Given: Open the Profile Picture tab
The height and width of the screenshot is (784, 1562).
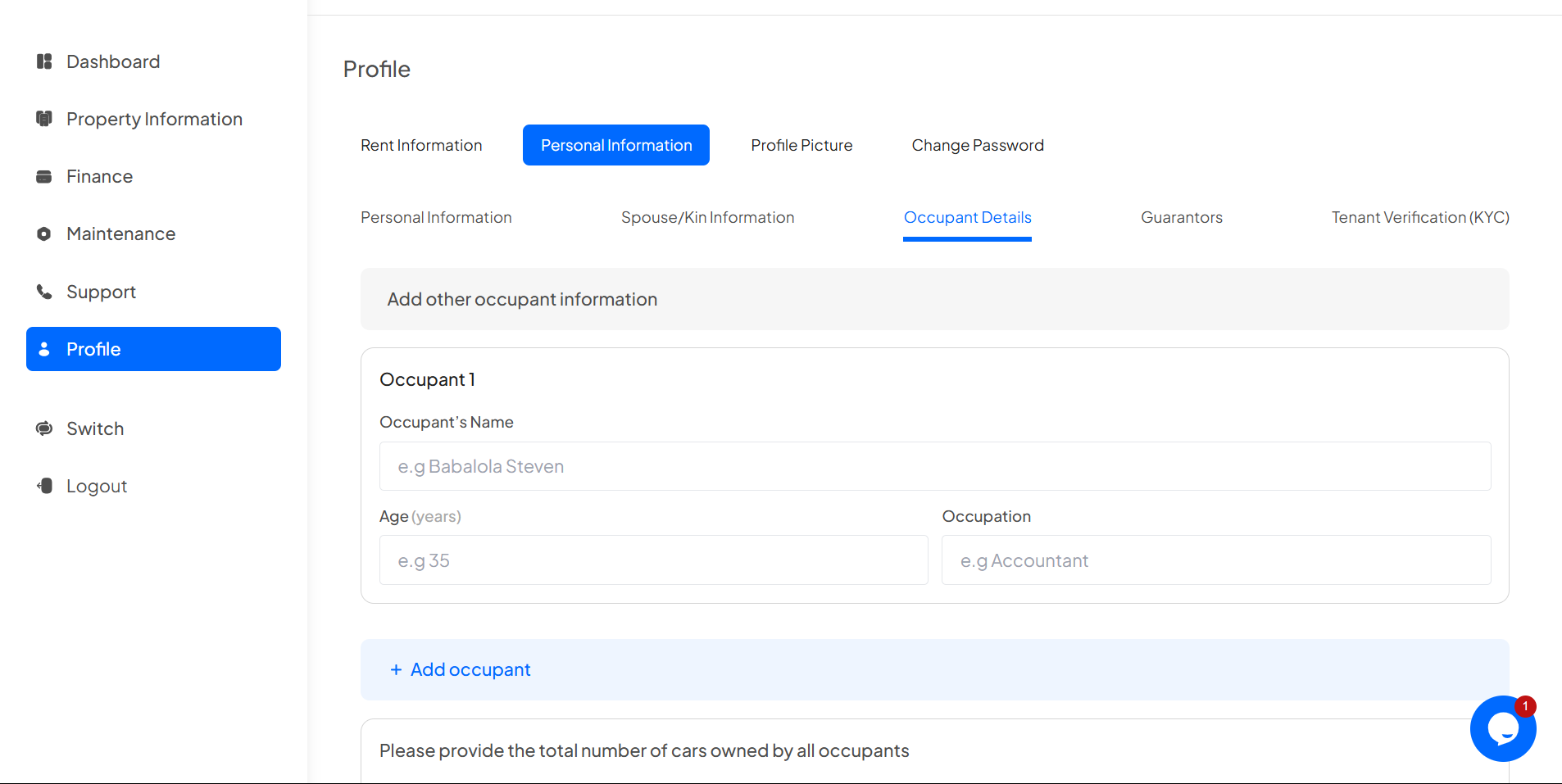Looking at the screenshot, I should (x=801, y=145).
